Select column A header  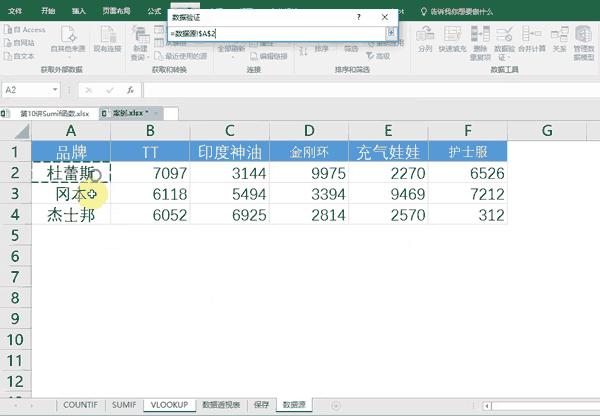71,131
